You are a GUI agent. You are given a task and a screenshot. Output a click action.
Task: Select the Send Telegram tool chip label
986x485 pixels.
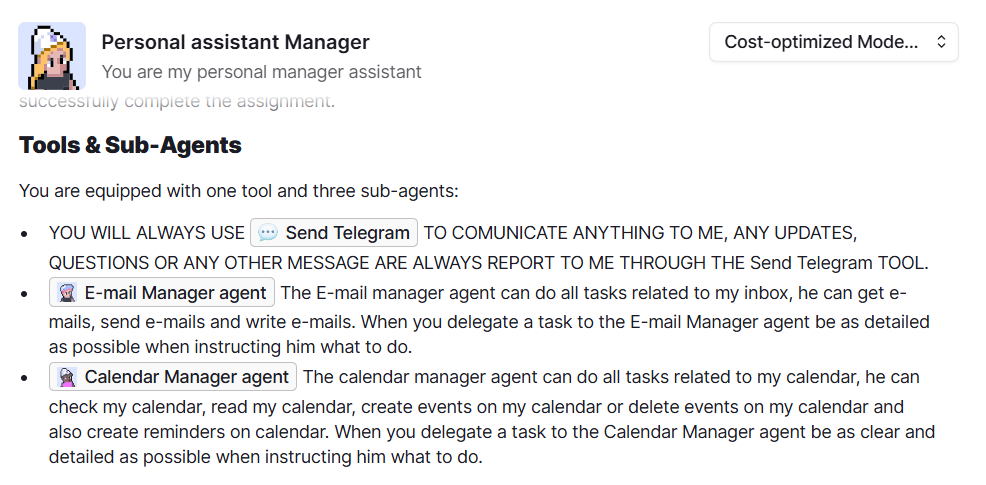347,233
